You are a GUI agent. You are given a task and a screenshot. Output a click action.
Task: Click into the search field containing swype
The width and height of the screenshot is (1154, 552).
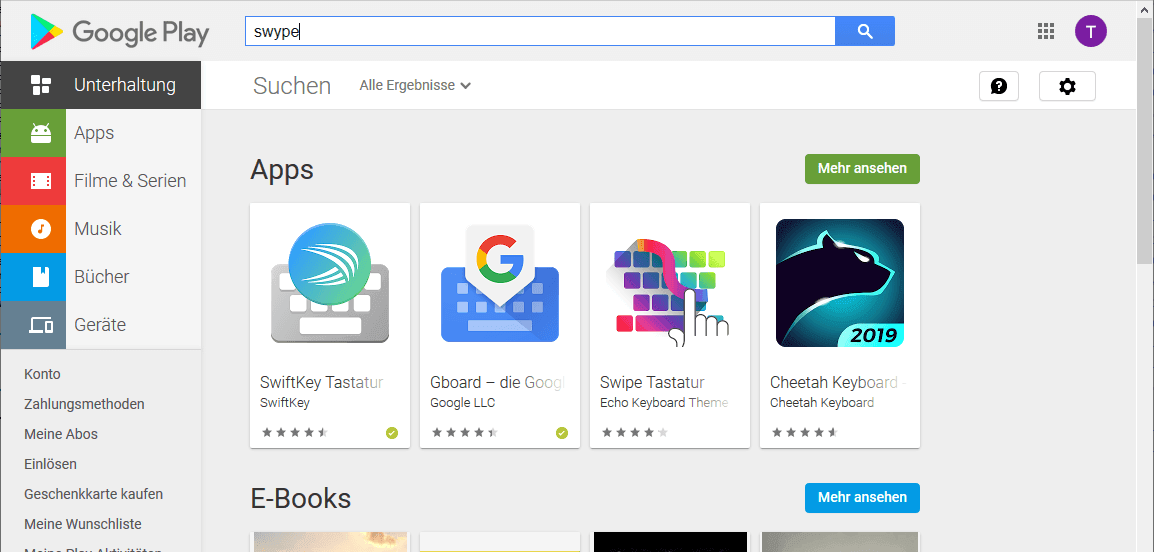pos(540,31)
